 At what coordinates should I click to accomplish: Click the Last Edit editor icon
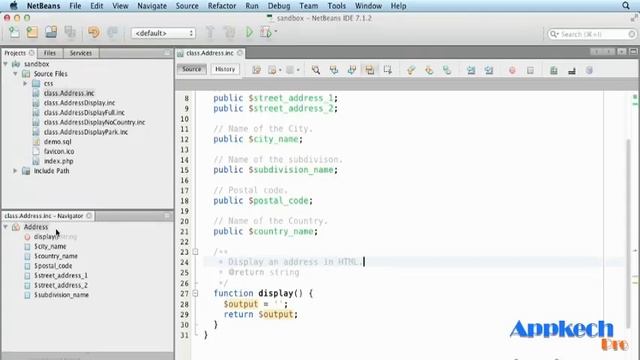(x=256, y=70)
